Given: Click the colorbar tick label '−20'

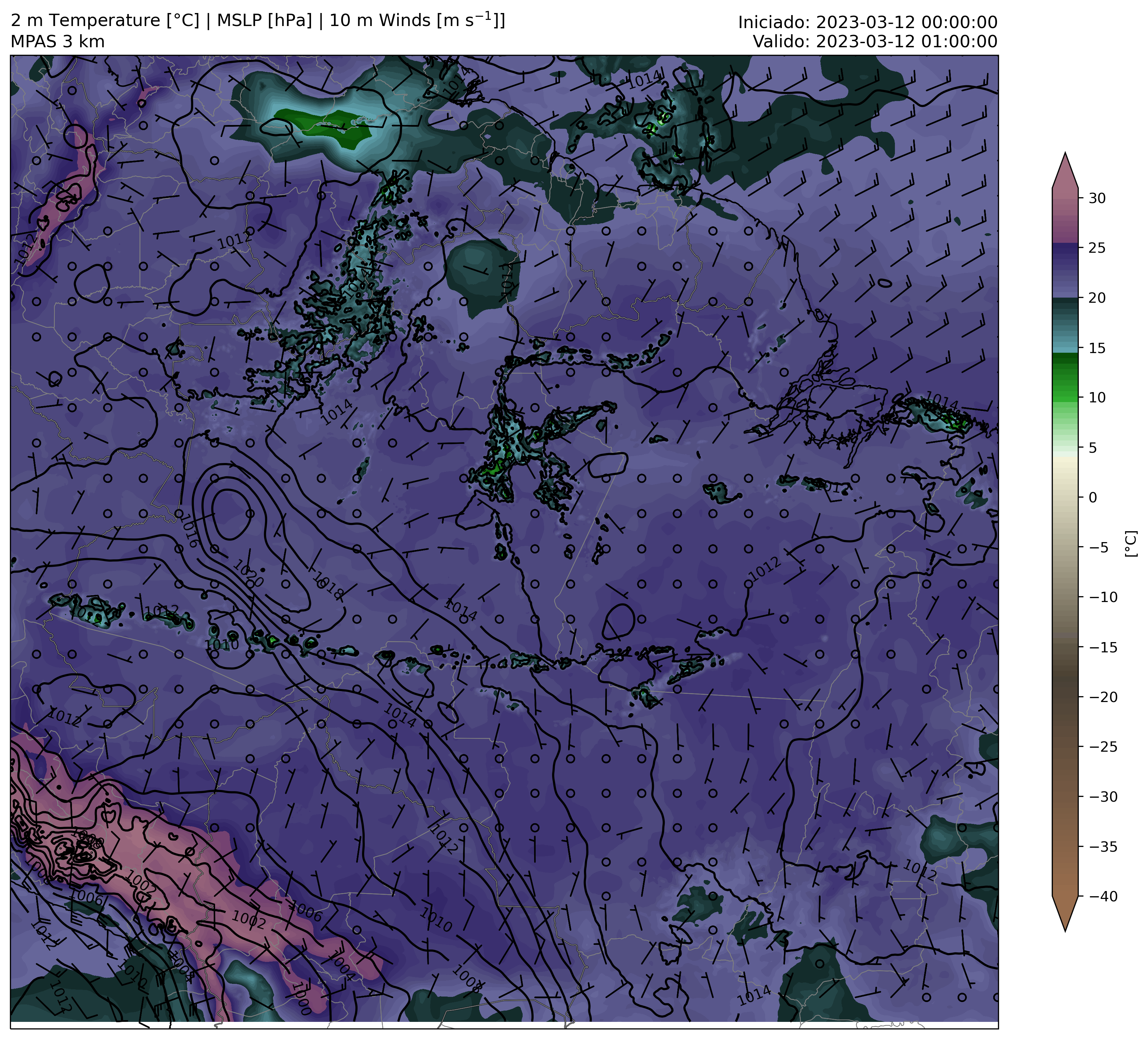Looking at the screenshot, I should [1103, 697].
